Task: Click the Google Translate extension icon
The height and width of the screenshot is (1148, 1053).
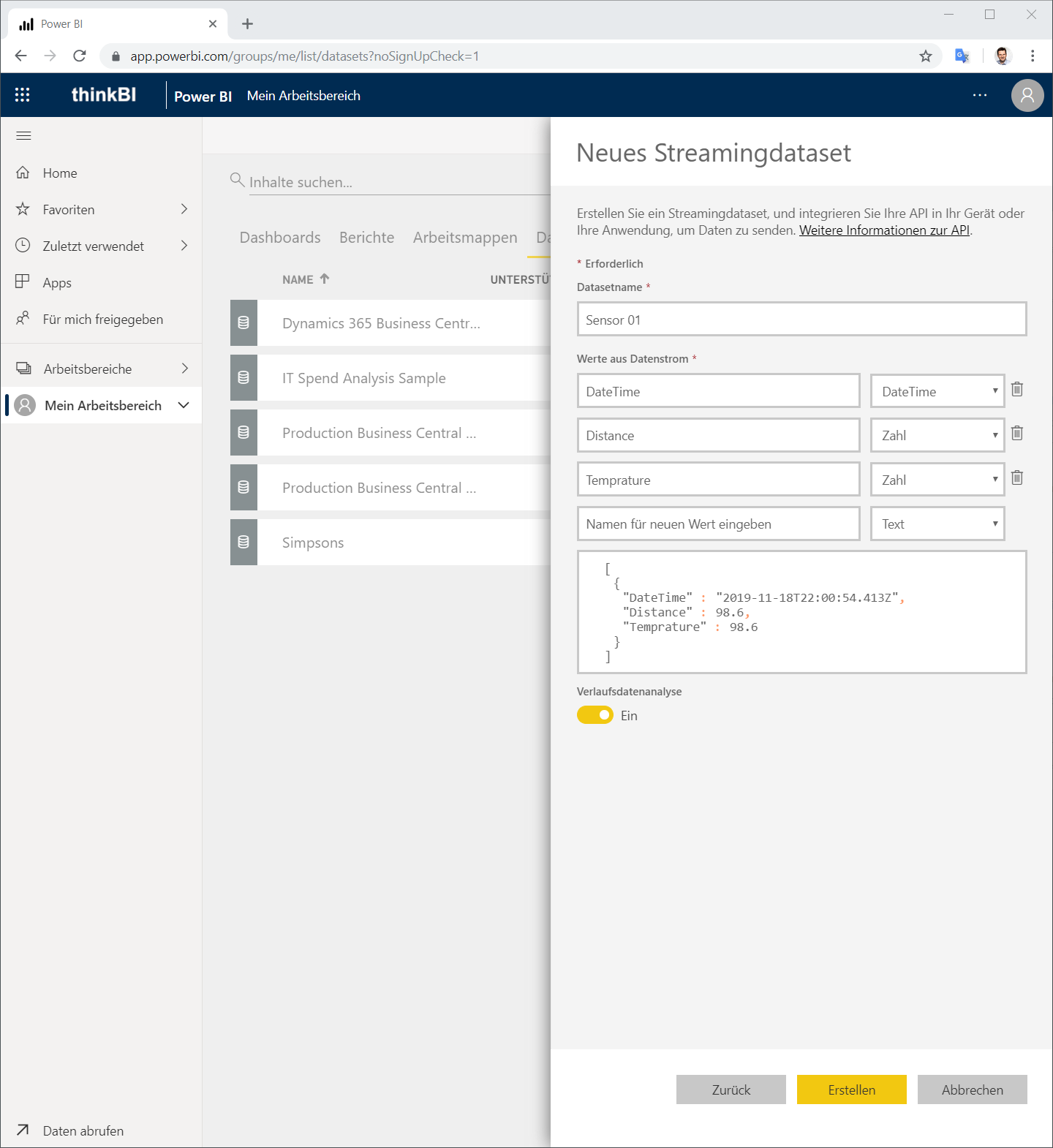Action: (x=962, y=56)
